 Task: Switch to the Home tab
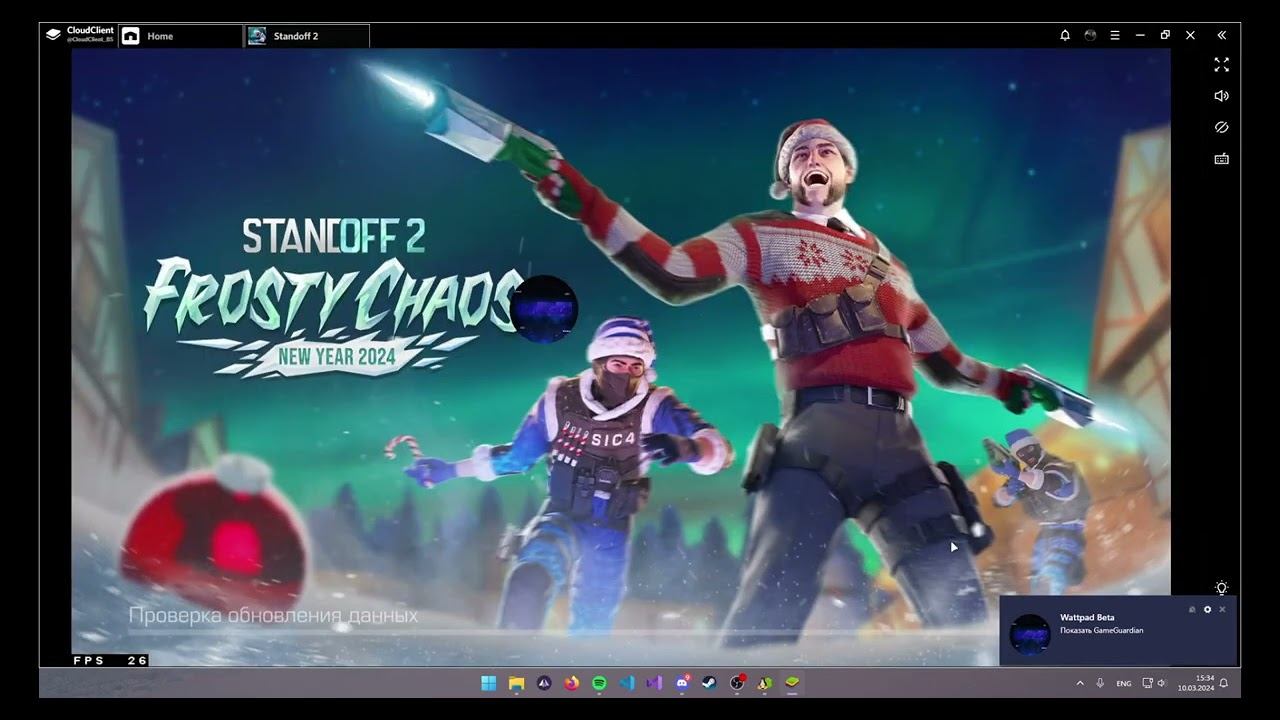(x=180, y=36)
